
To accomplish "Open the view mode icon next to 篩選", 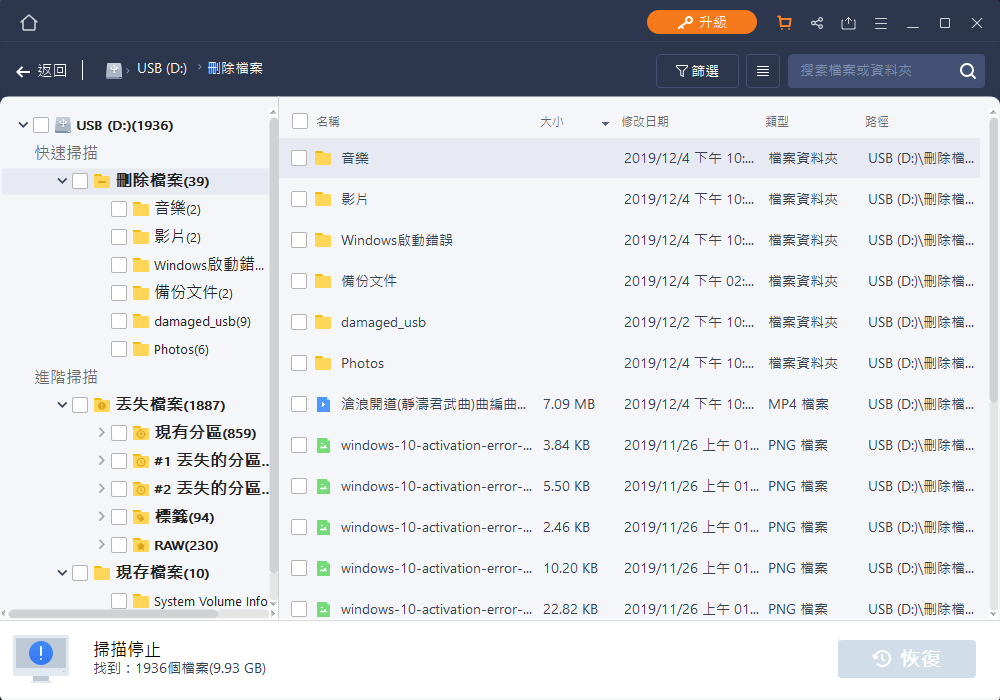I will pos(762,71).
